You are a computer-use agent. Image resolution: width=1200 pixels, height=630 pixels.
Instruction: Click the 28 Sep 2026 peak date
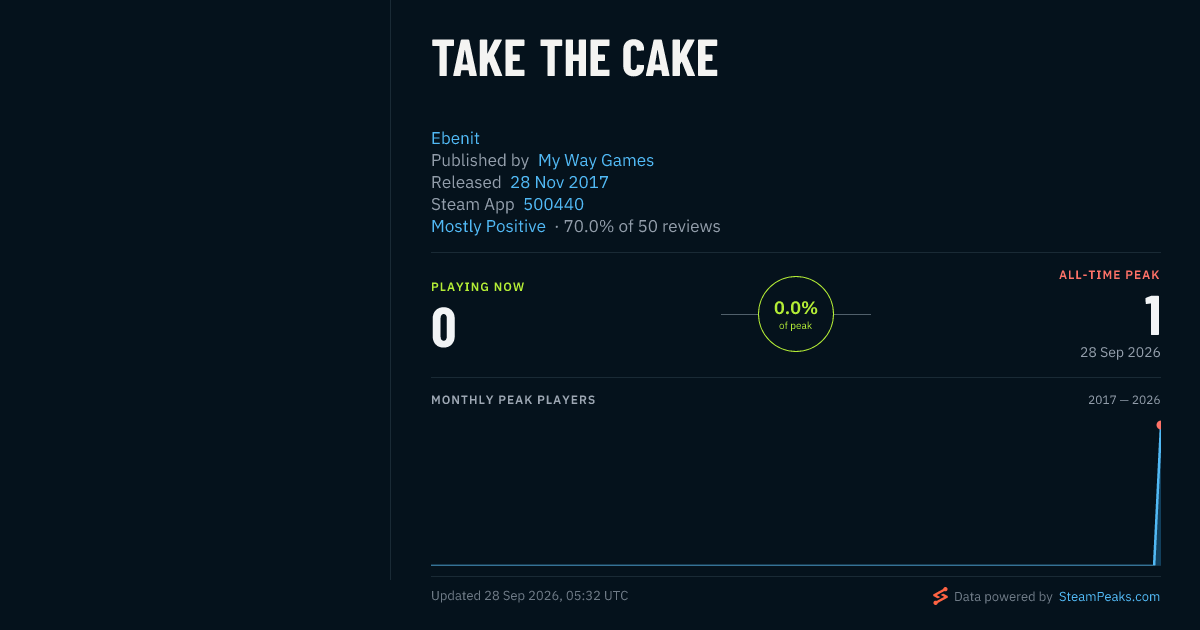pyautogui.click(x=1120, y=353)
